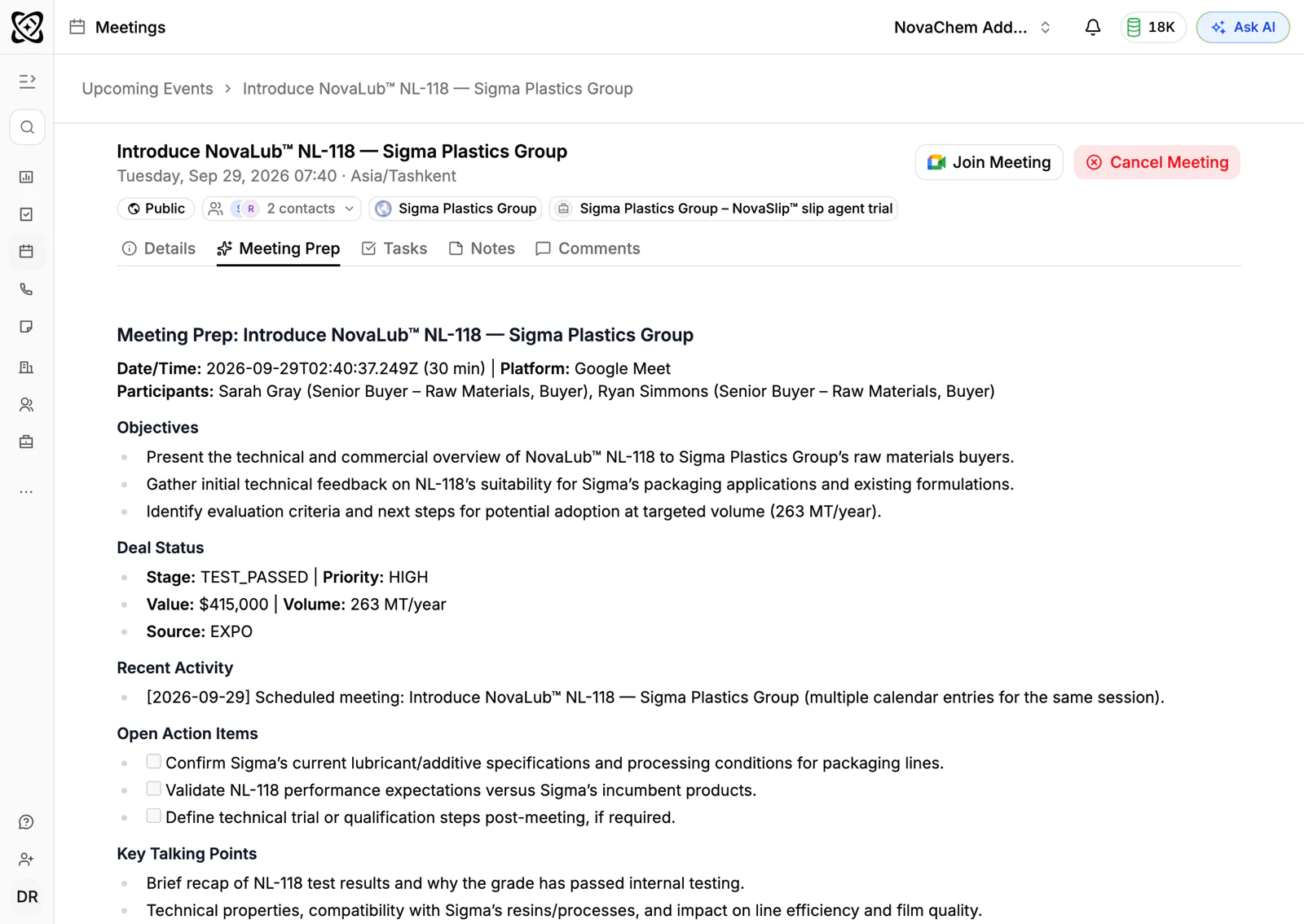The width and height of the screenshot is (1304, 924).
Task: Open the calendar meetings icon in sidebar
Action: pyautogui.click(x=27, y=252)
